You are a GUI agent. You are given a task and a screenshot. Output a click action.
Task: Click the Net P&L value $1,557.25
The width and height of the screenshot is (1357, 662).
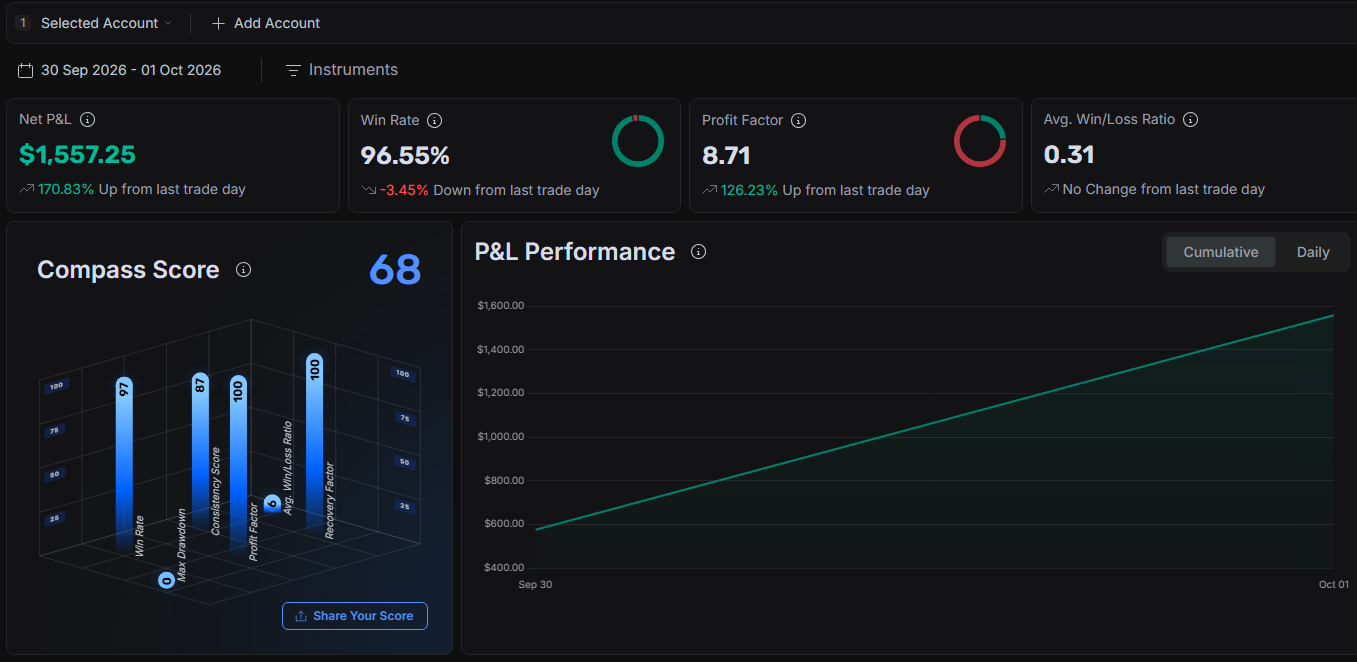pos(77,154)
